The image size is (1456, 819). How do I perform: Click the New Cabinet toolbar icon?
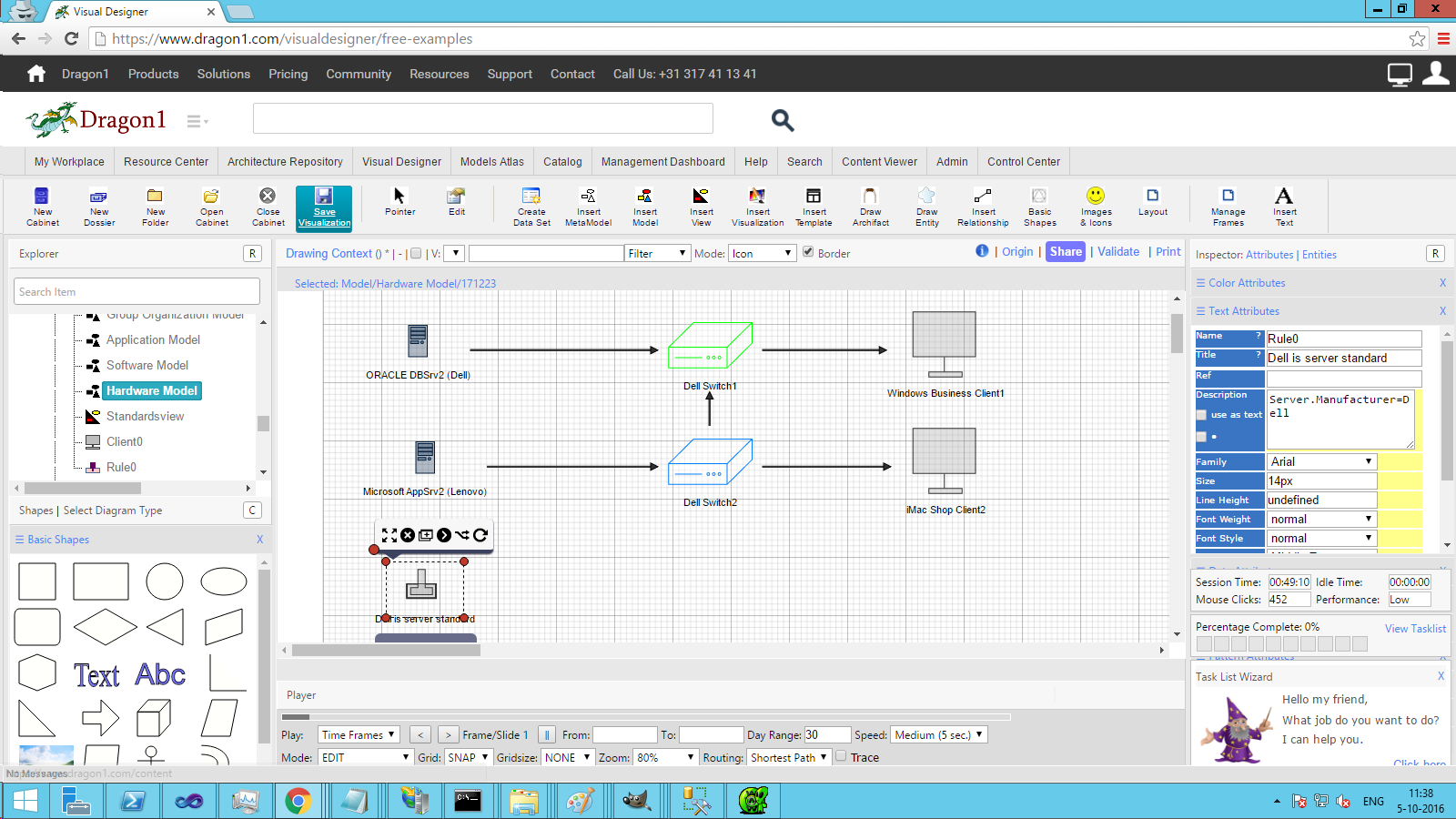click(42, 206)
